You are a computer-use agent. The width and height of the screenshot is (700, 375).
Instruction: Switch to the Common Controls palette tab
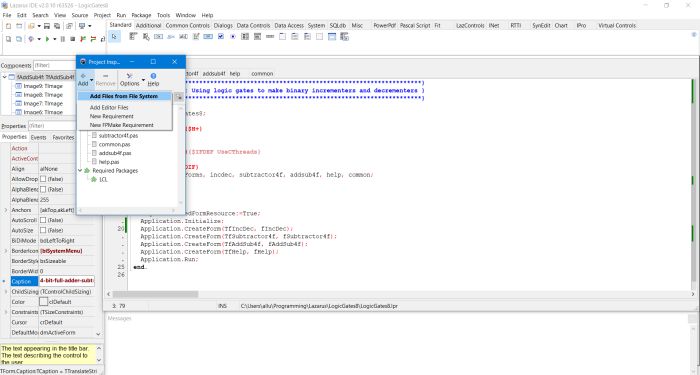[188, 25]
